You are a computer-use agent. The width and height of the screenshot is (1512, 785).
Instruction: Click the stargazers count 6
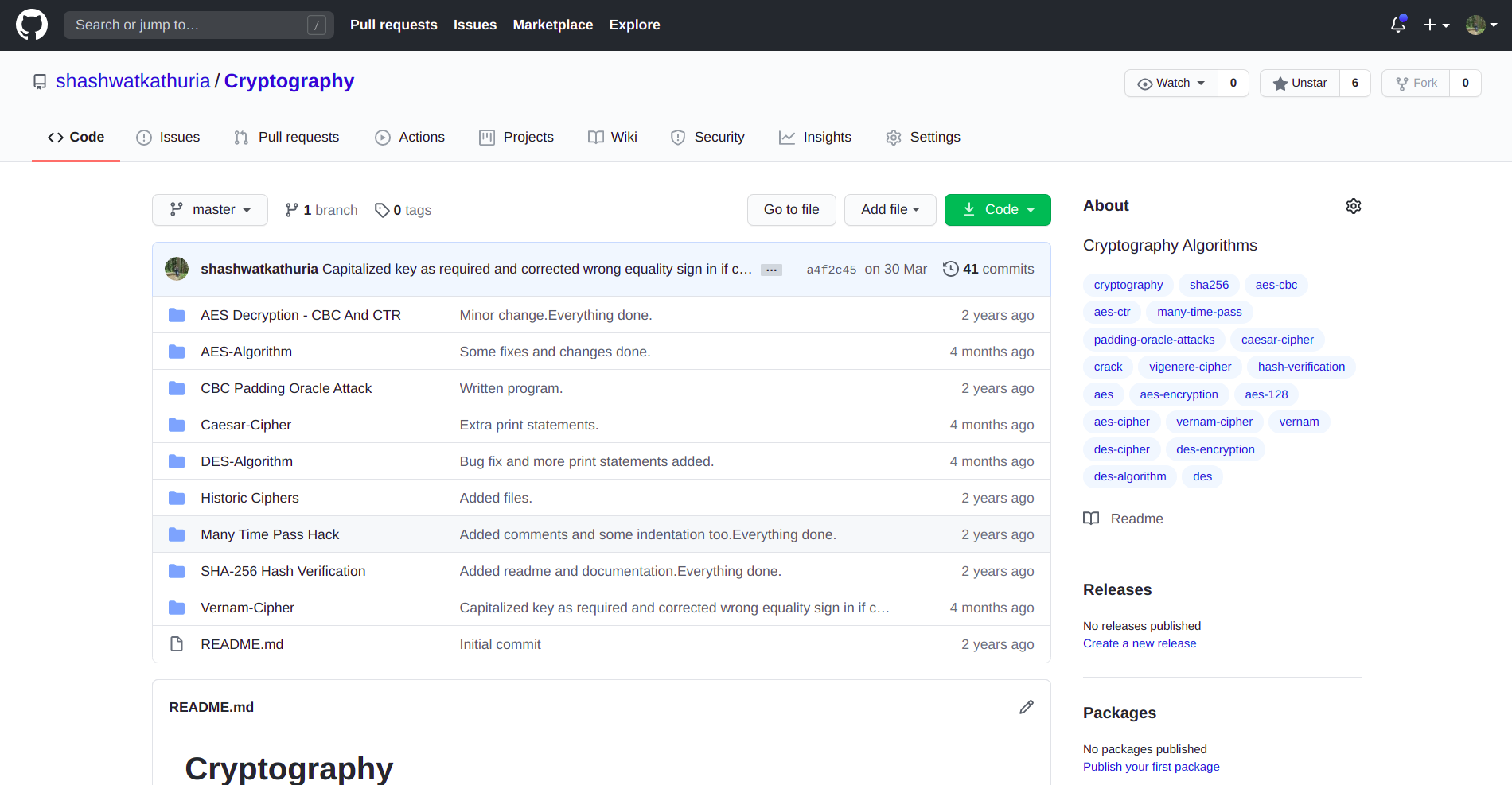tap(1354, 83)
